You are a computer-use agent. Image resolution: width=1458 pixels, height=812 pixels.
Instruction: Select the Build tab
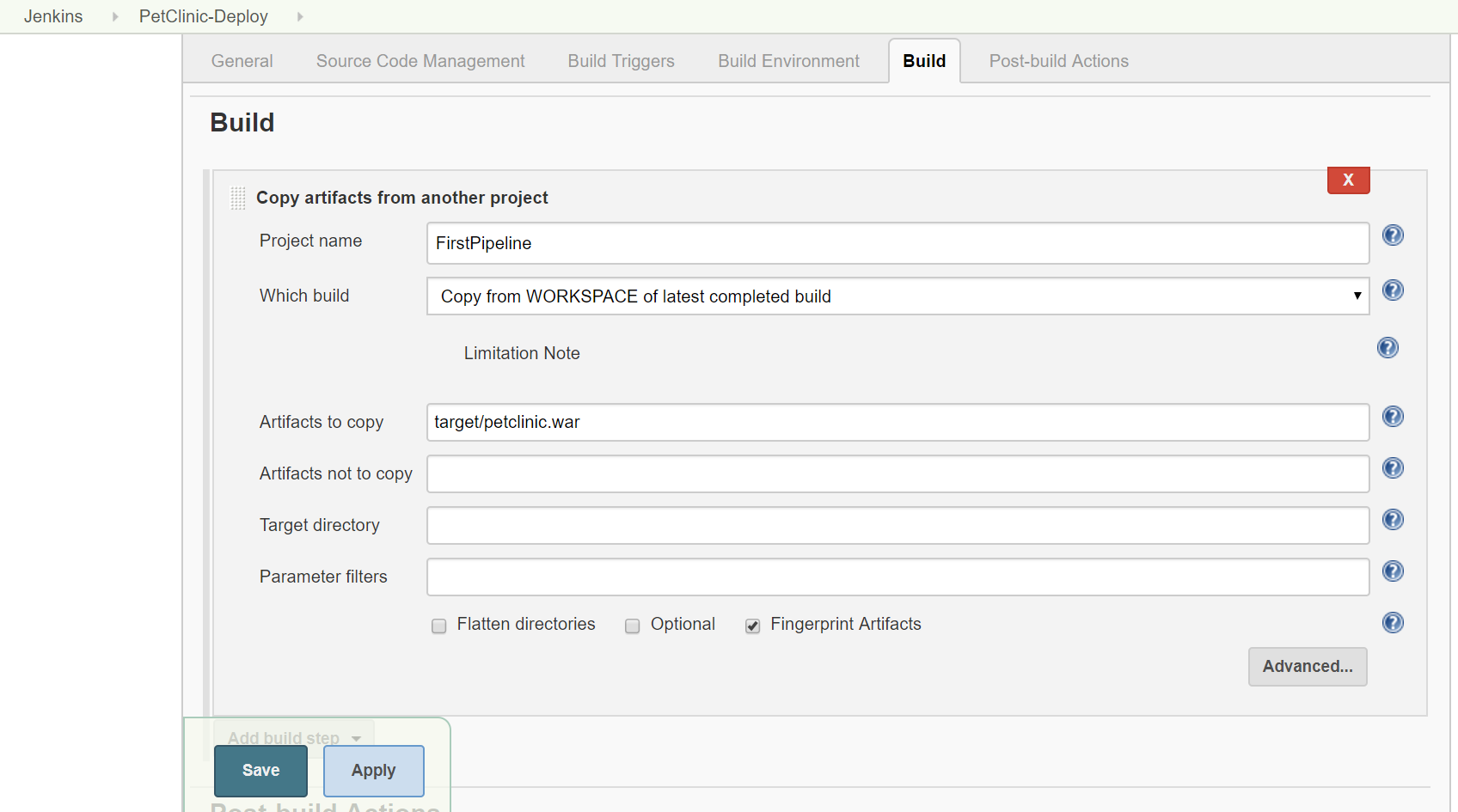point(924,61)
